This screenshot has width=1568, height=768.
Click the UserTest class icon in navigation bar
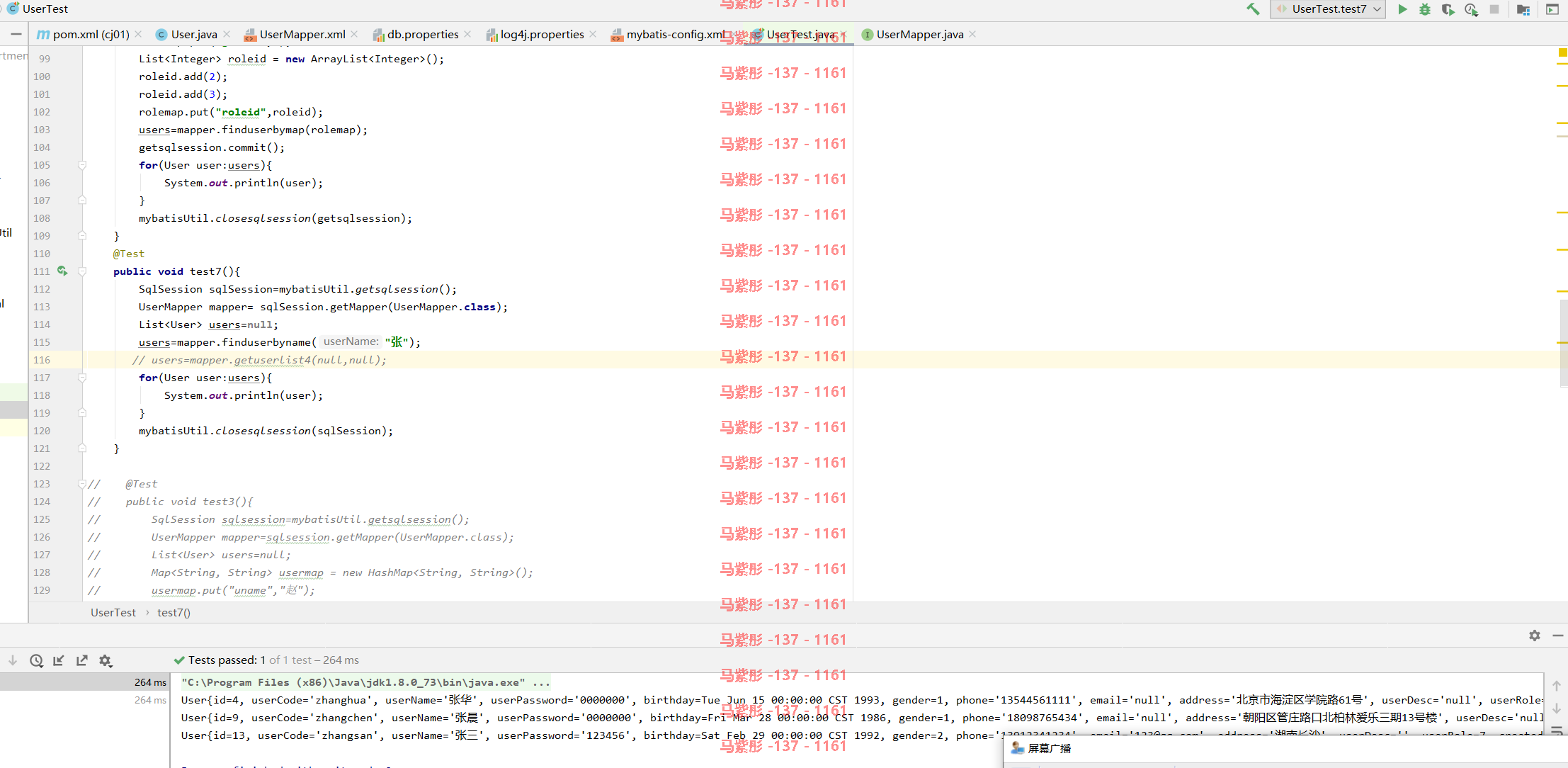(x=13, y=9)
